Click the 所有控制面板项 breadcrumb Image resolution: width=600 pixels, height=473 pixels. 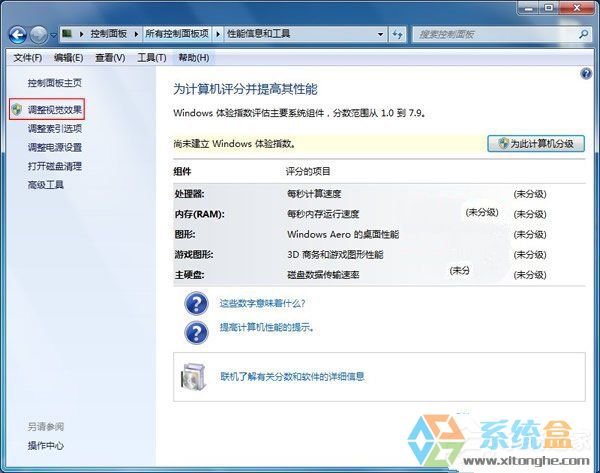[177, 34]
